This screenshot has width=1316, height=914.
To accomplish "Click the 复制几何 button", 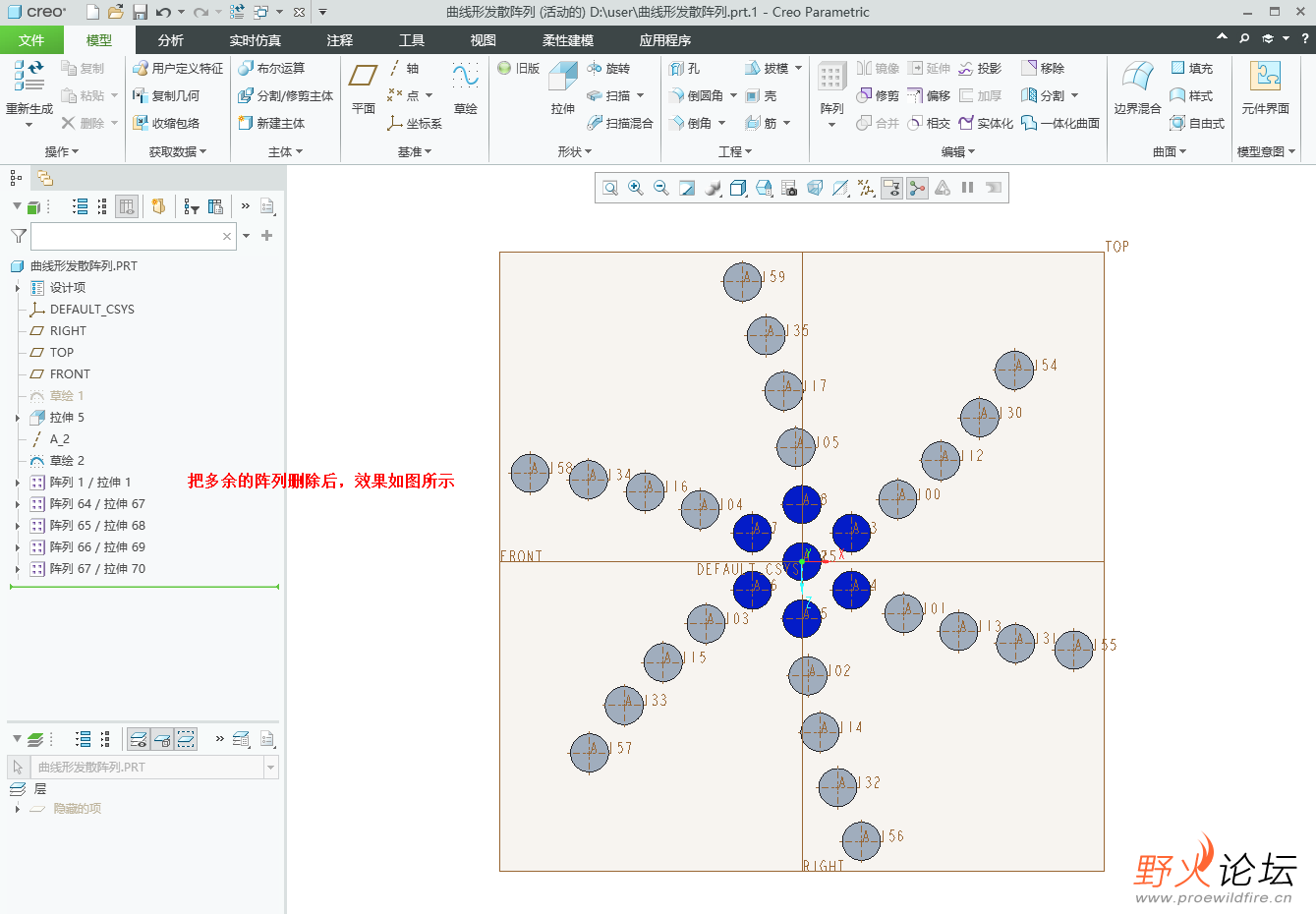I will [x=166, y=95].
